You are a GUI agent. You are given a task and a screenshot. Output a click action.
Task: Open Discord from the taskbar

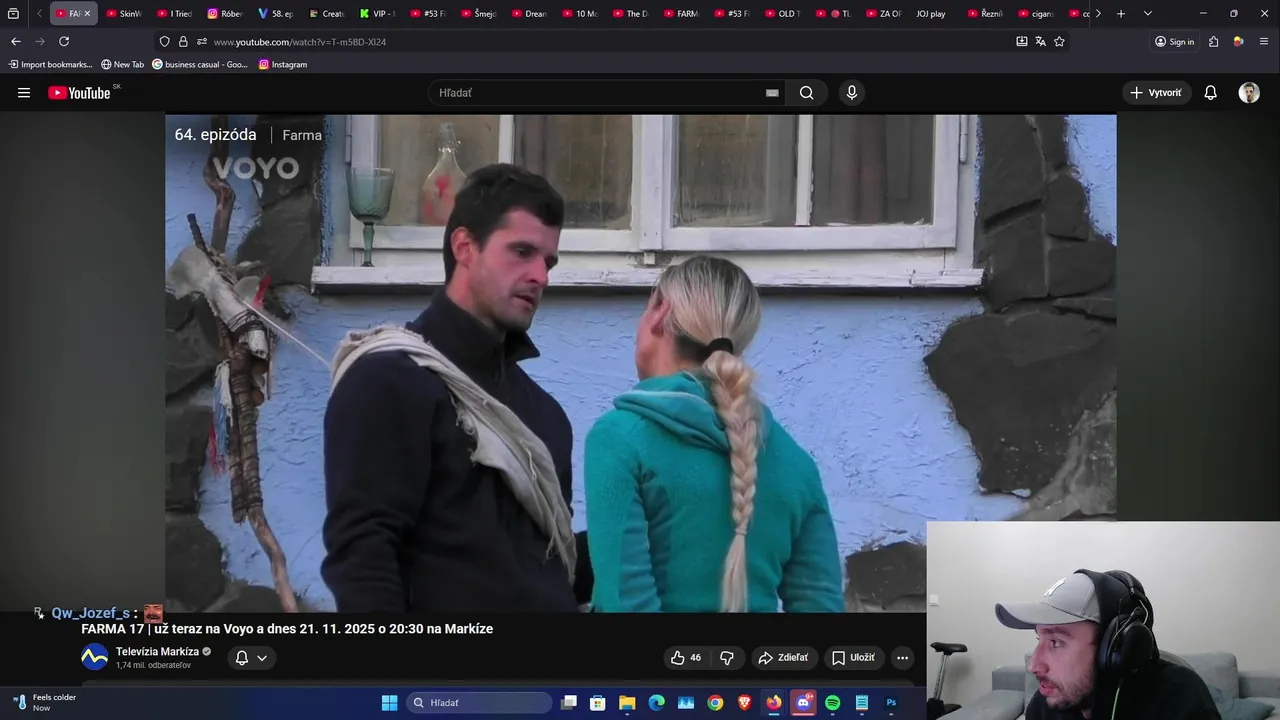803,703
